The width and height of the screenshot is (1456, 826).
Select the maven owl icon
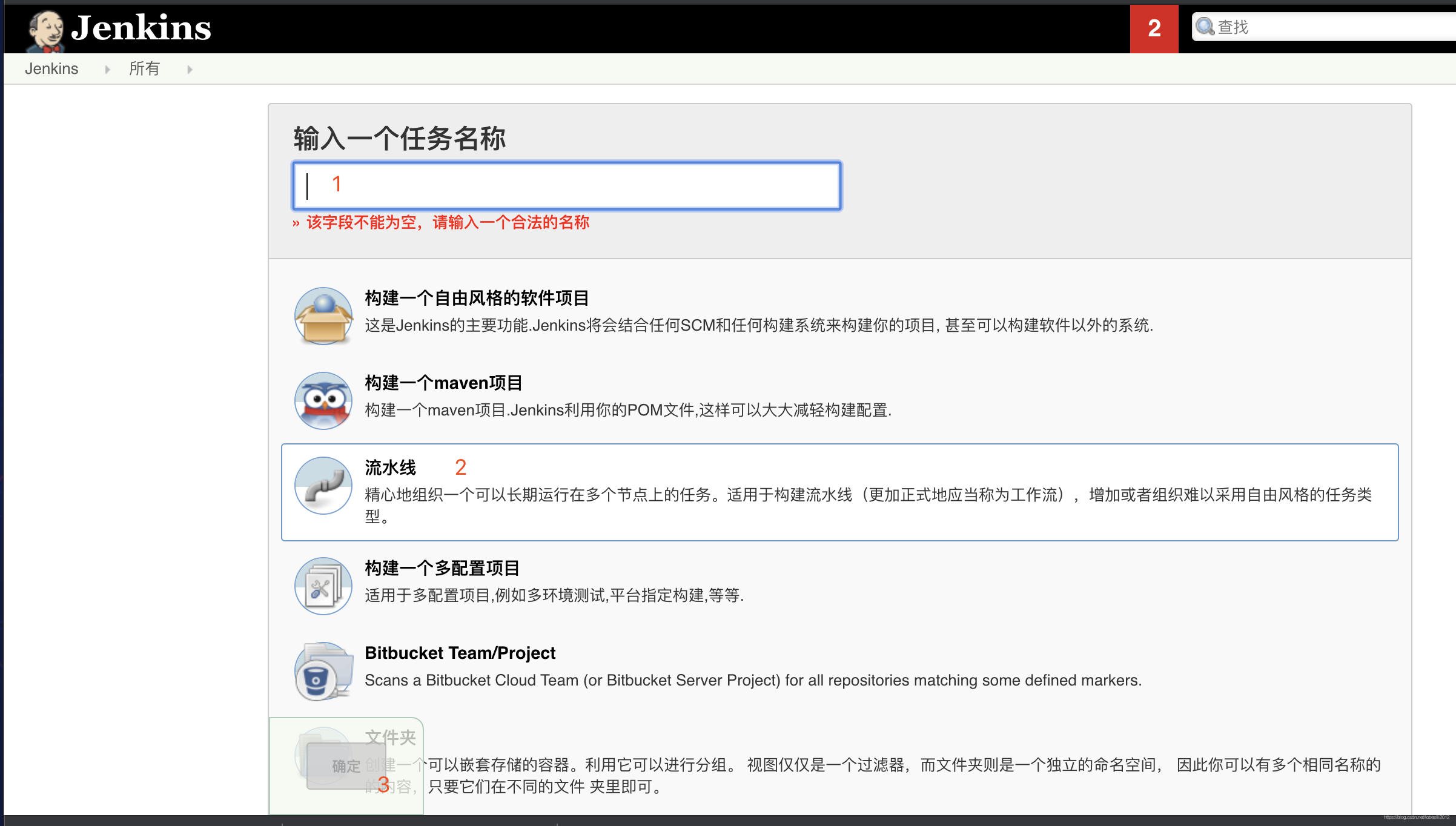click(x=323, y=400)
